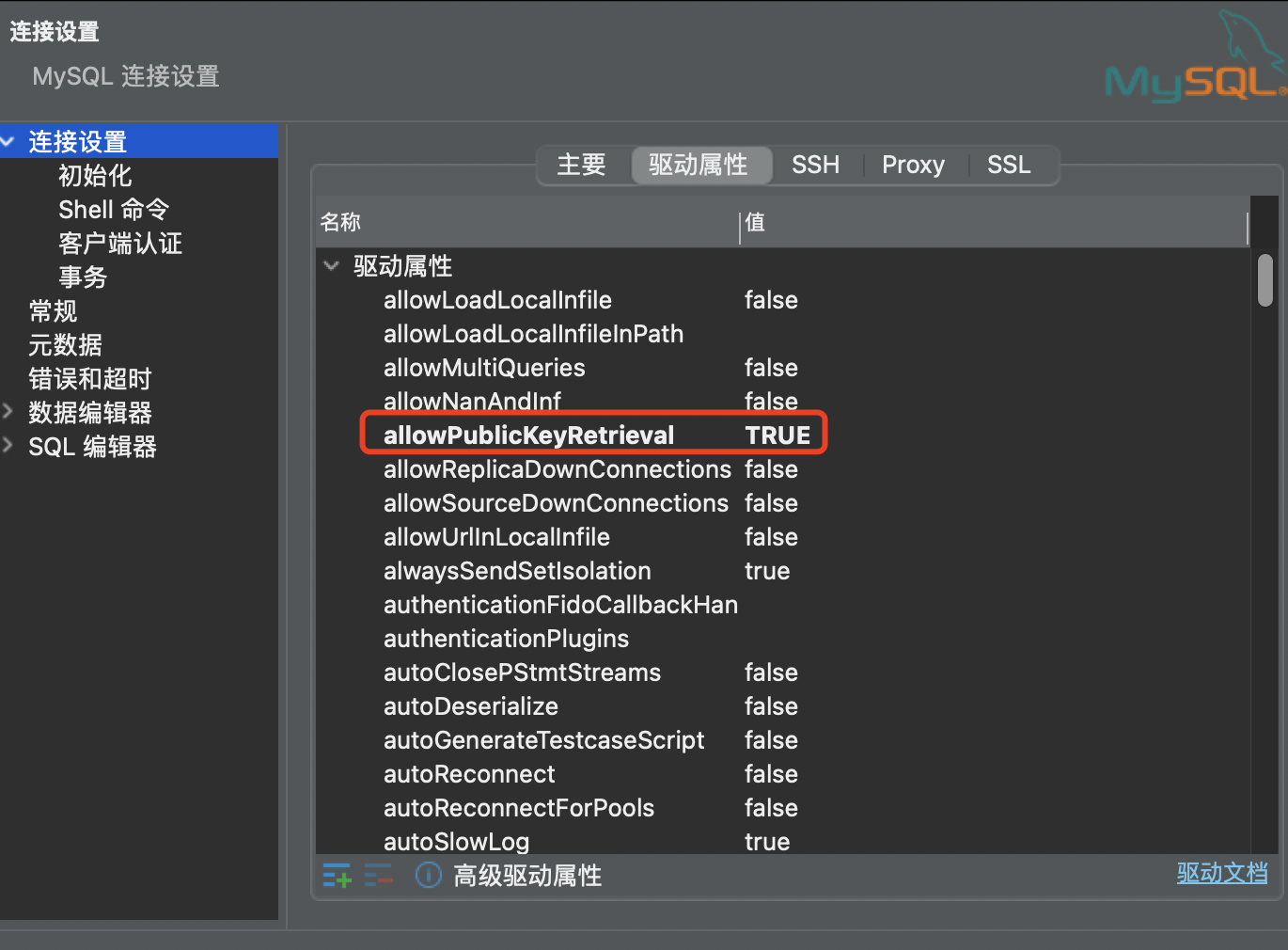This screenshot has height=950, width=1288.
Task: Select the autoDeserialize property
Action: (x=471, y=706)
